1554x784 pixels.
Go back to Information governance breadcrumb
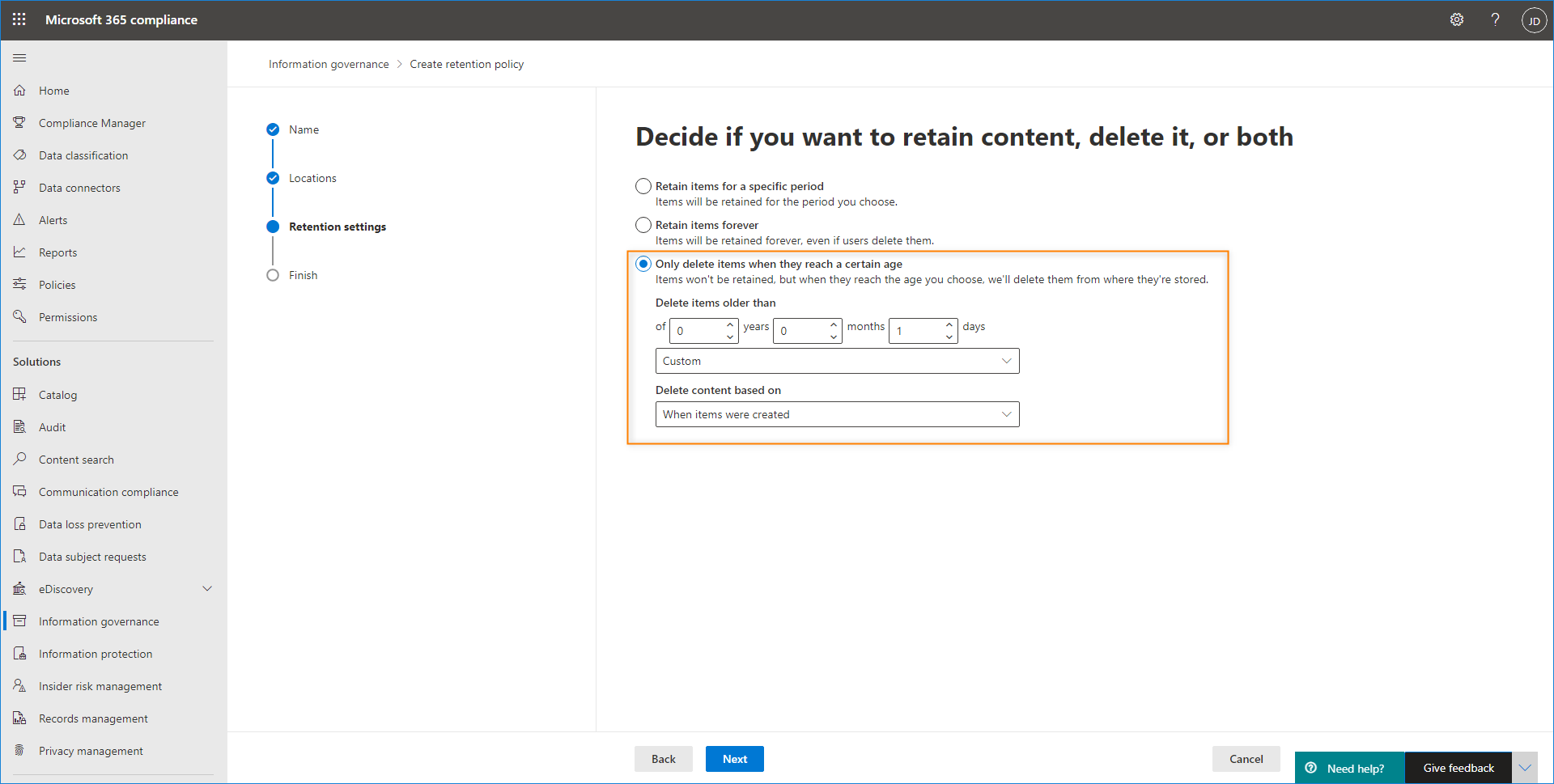point(329,63)
